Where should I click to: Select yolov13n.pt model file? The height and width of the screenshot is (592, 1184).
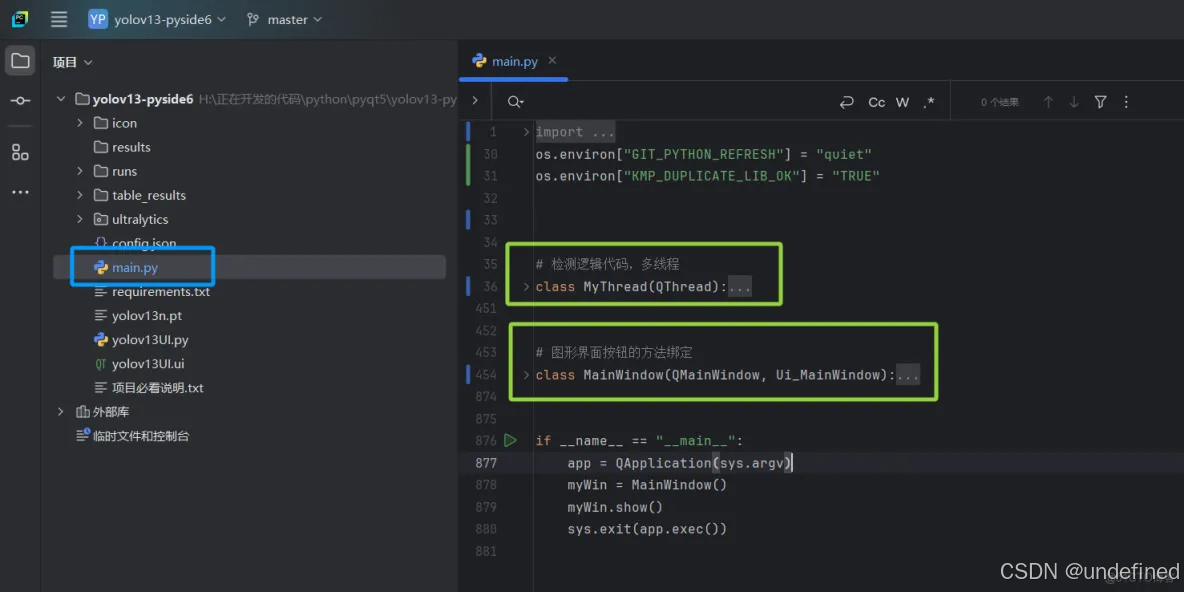click(x=146, y=316)
